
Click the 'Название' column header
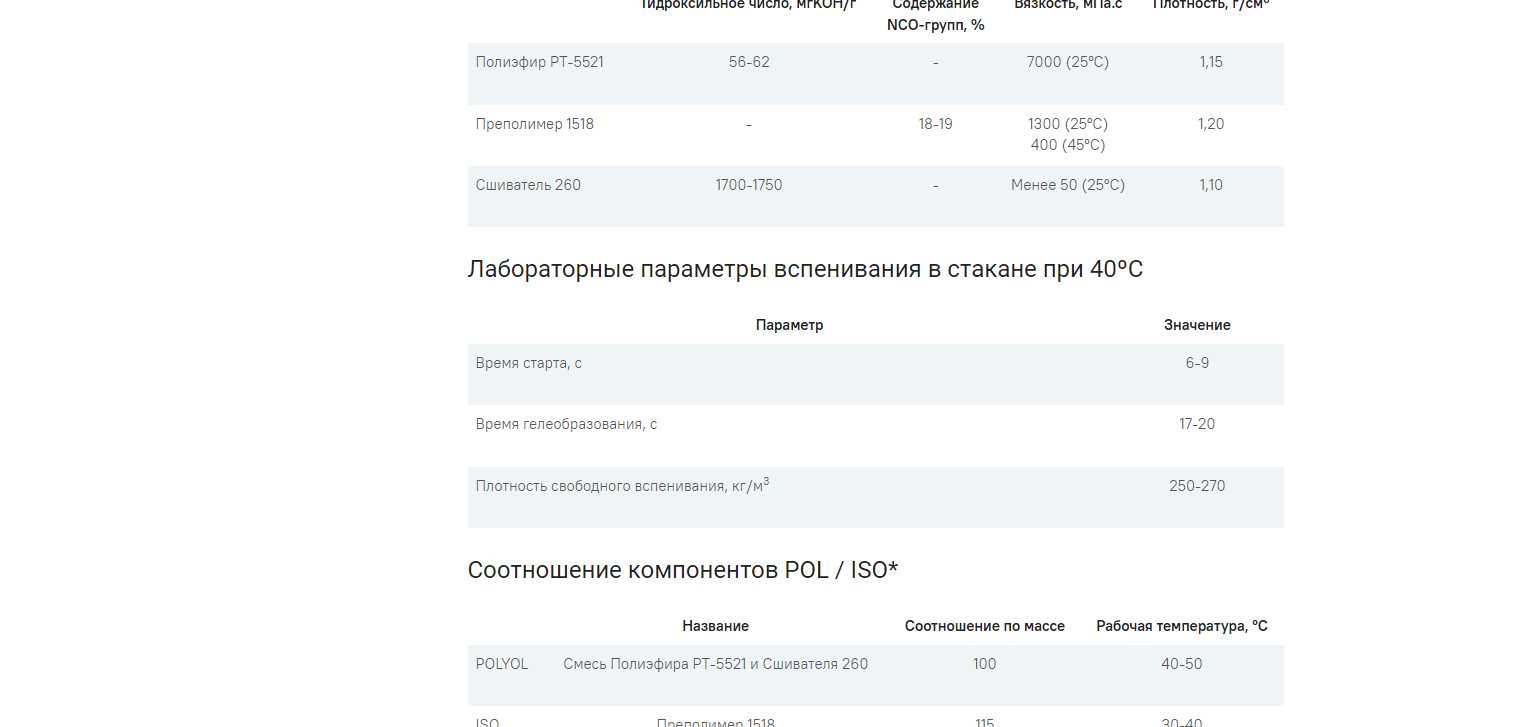[x=716, y=626]
